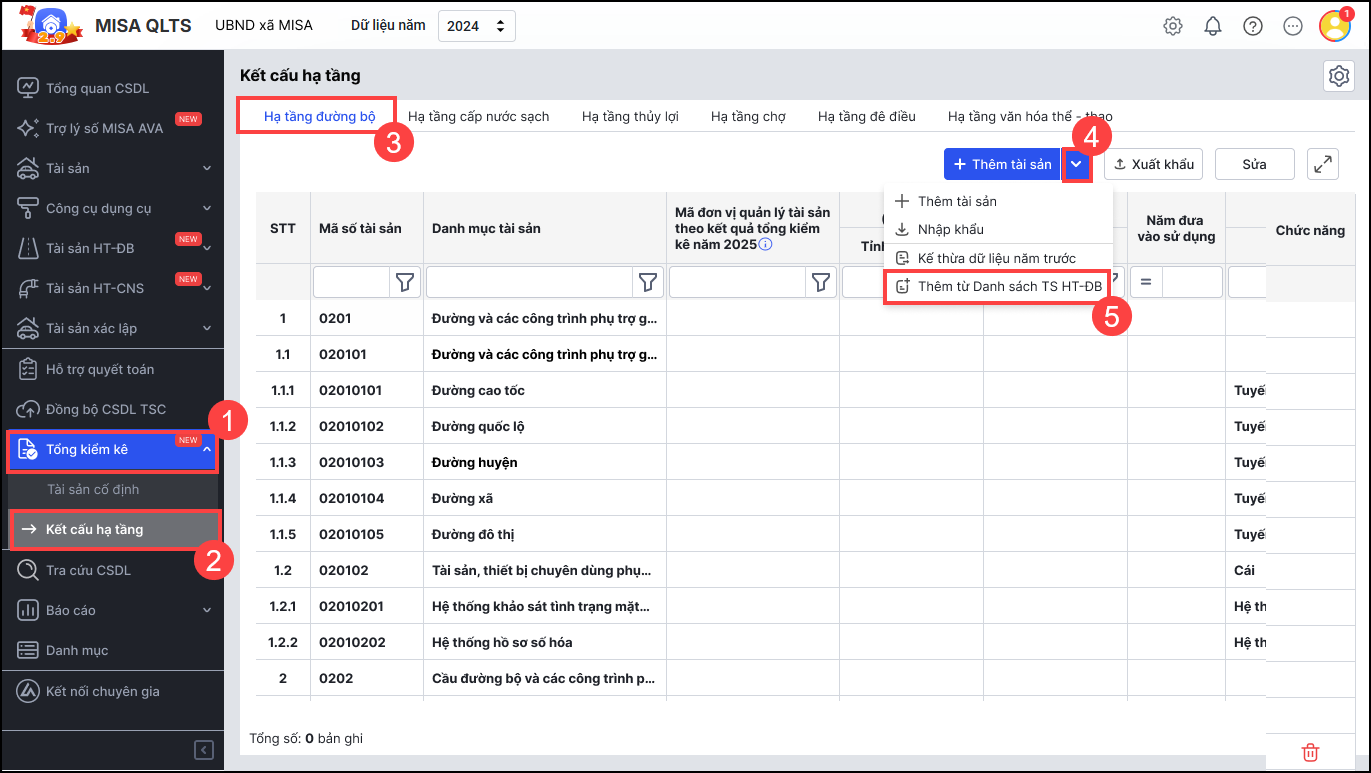Toggle the Thêm tài sản dropdown arrow
The image size is (1371, 773).
click(1076, 164)
